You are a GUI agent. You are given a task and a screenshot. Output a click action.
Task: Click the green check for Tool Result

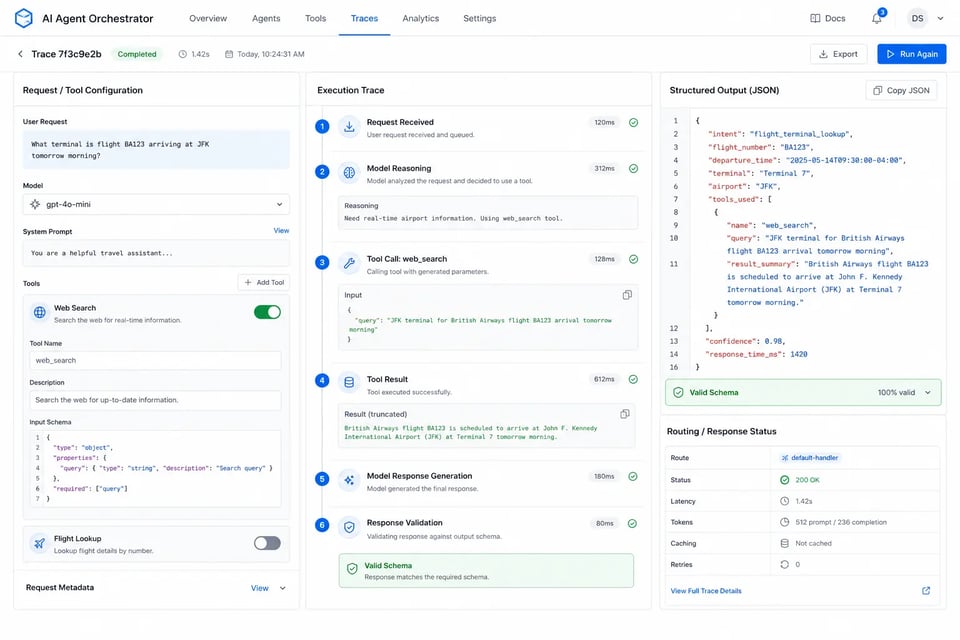click(x=633, y=379)
